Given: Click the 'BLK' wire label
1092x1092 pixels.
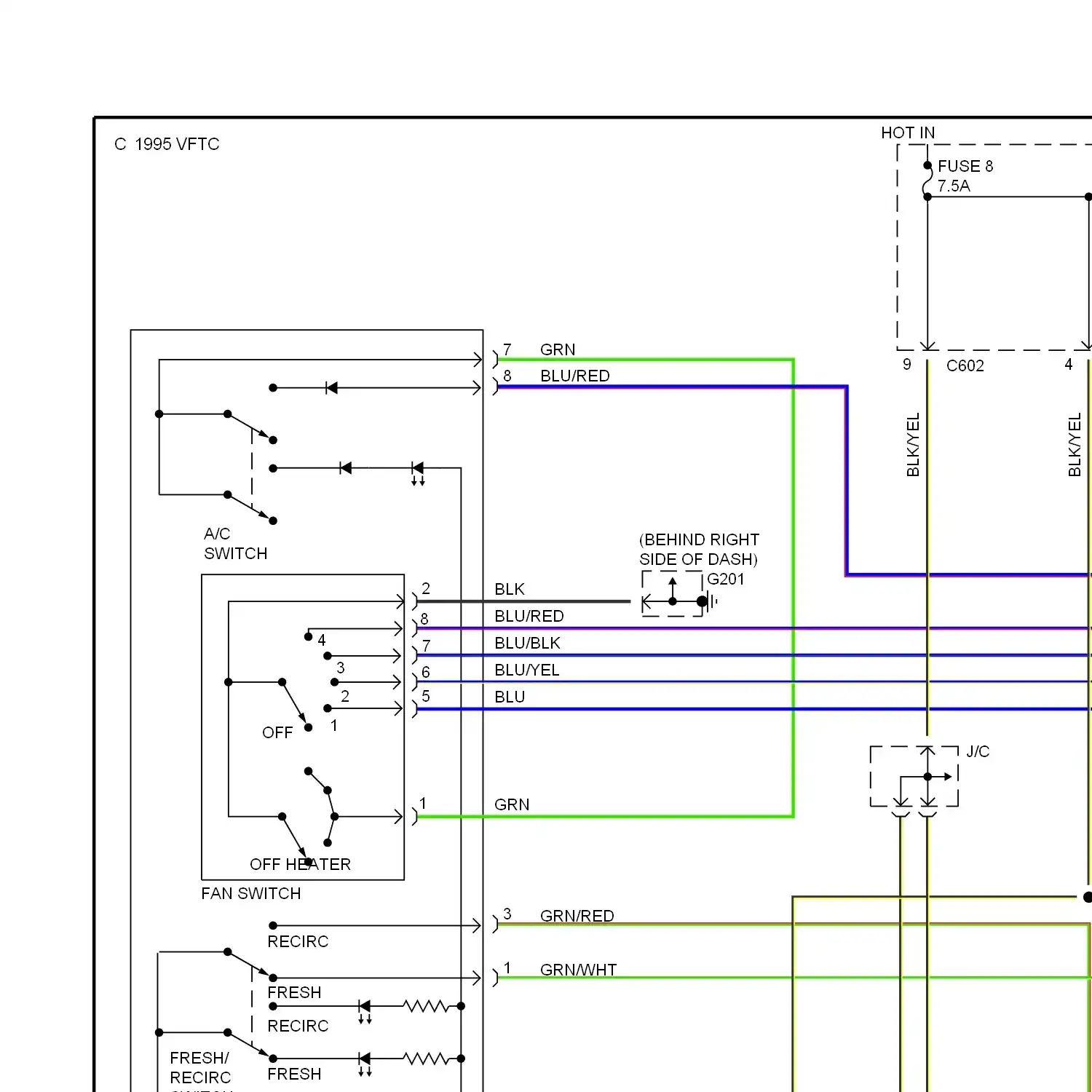Looking at the screenshot, I should (510, 589).
